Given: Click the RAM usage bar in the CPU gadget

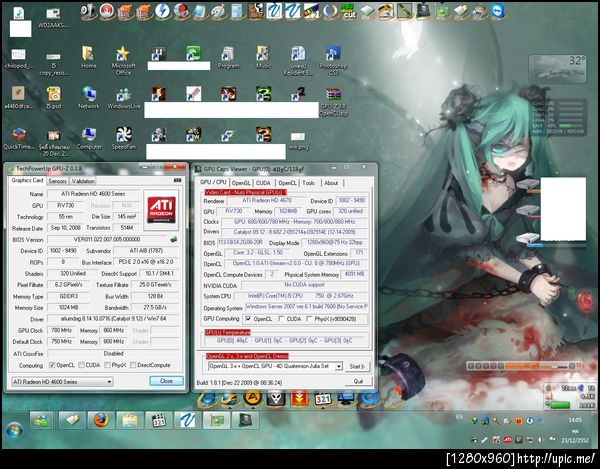Looking at the screenshot, I should (571, 125).
